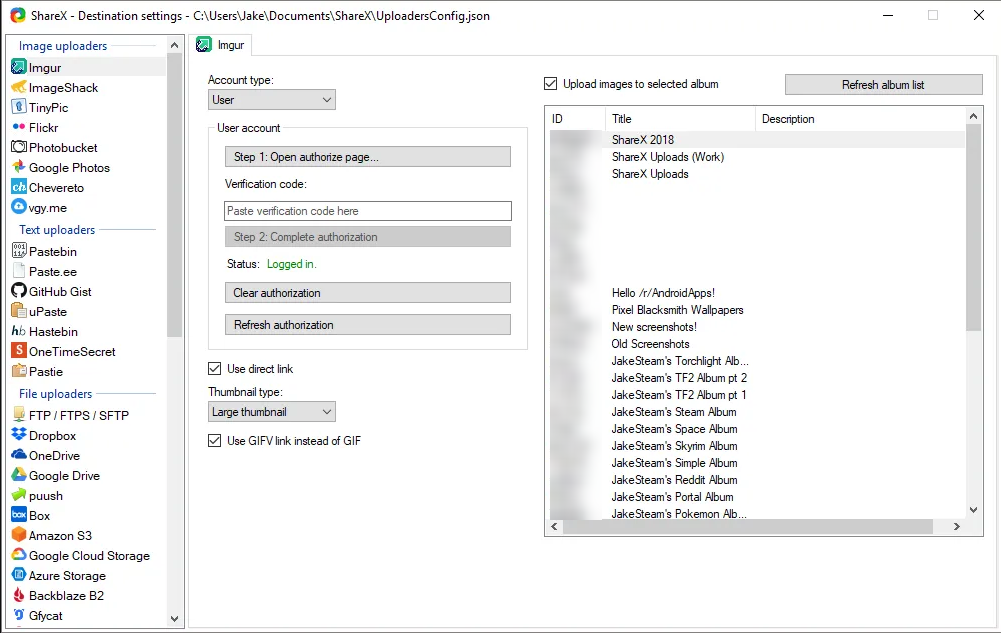Select the Flickr icon in sidebar

click(x=19, y=128)
